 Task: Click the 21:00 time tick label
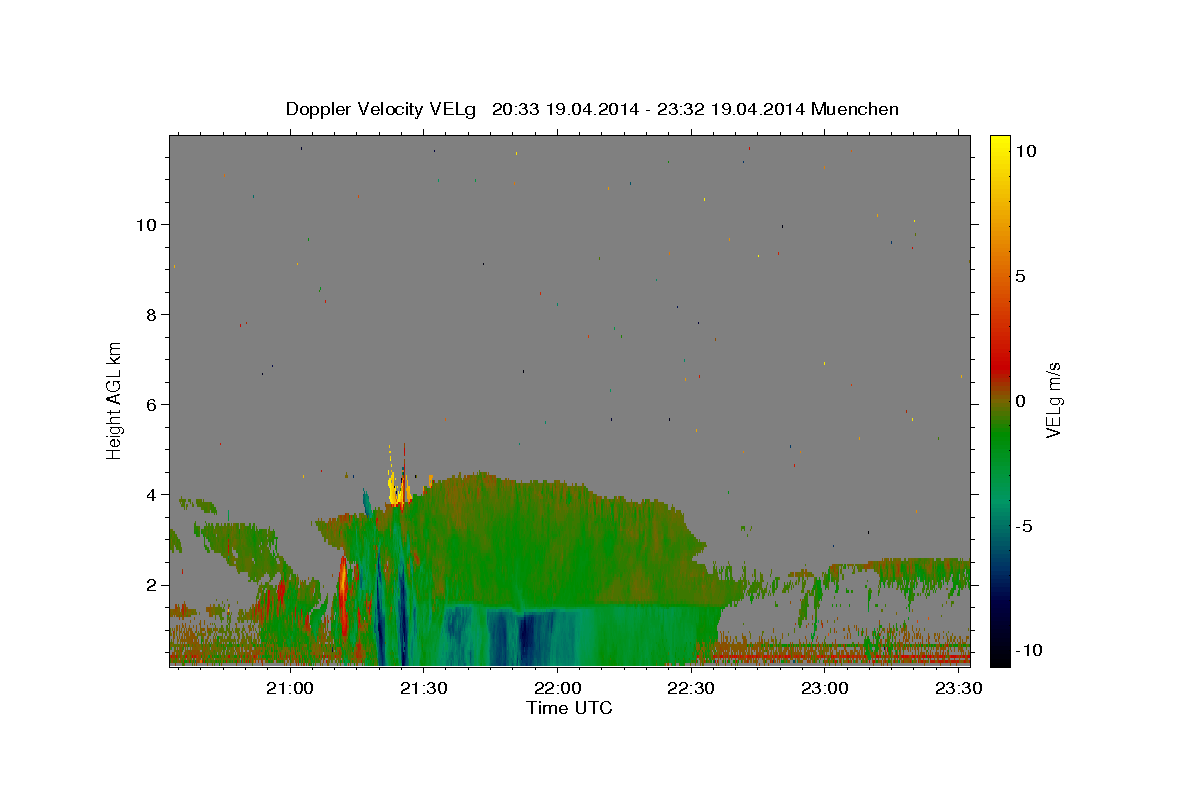[289, 689]
